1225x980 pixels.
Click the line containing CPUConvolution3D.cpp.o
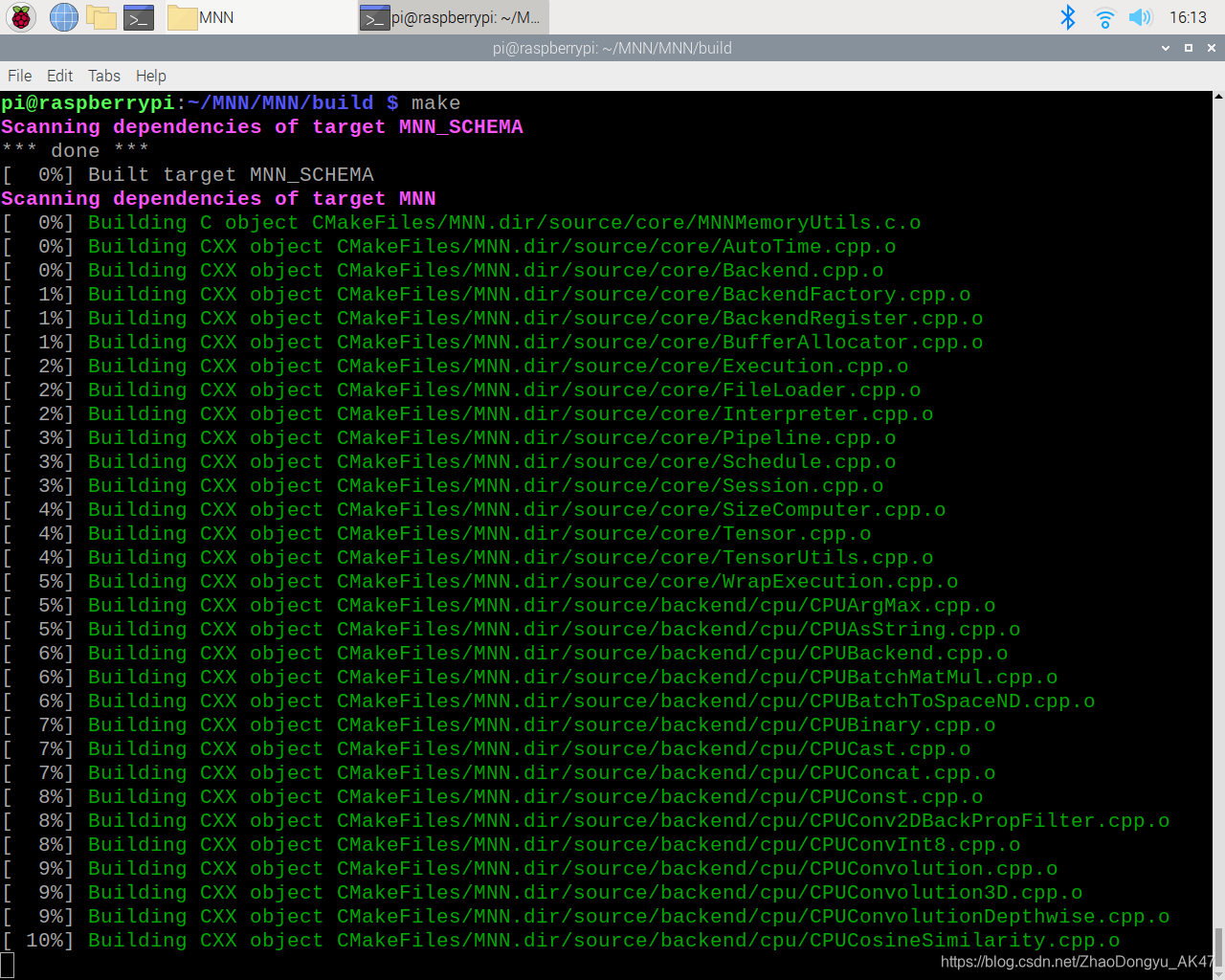point(543,893)
